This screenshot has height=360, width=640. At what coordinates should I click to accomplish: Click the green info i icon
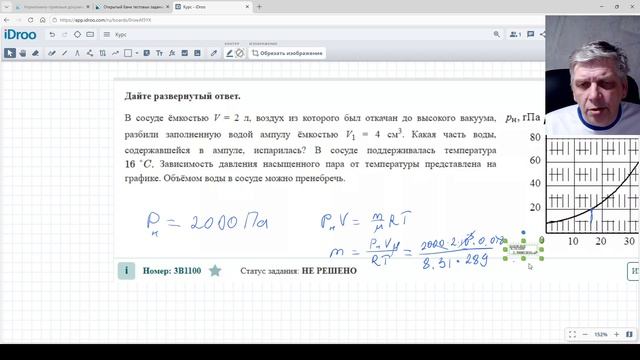tap(127, 271)
